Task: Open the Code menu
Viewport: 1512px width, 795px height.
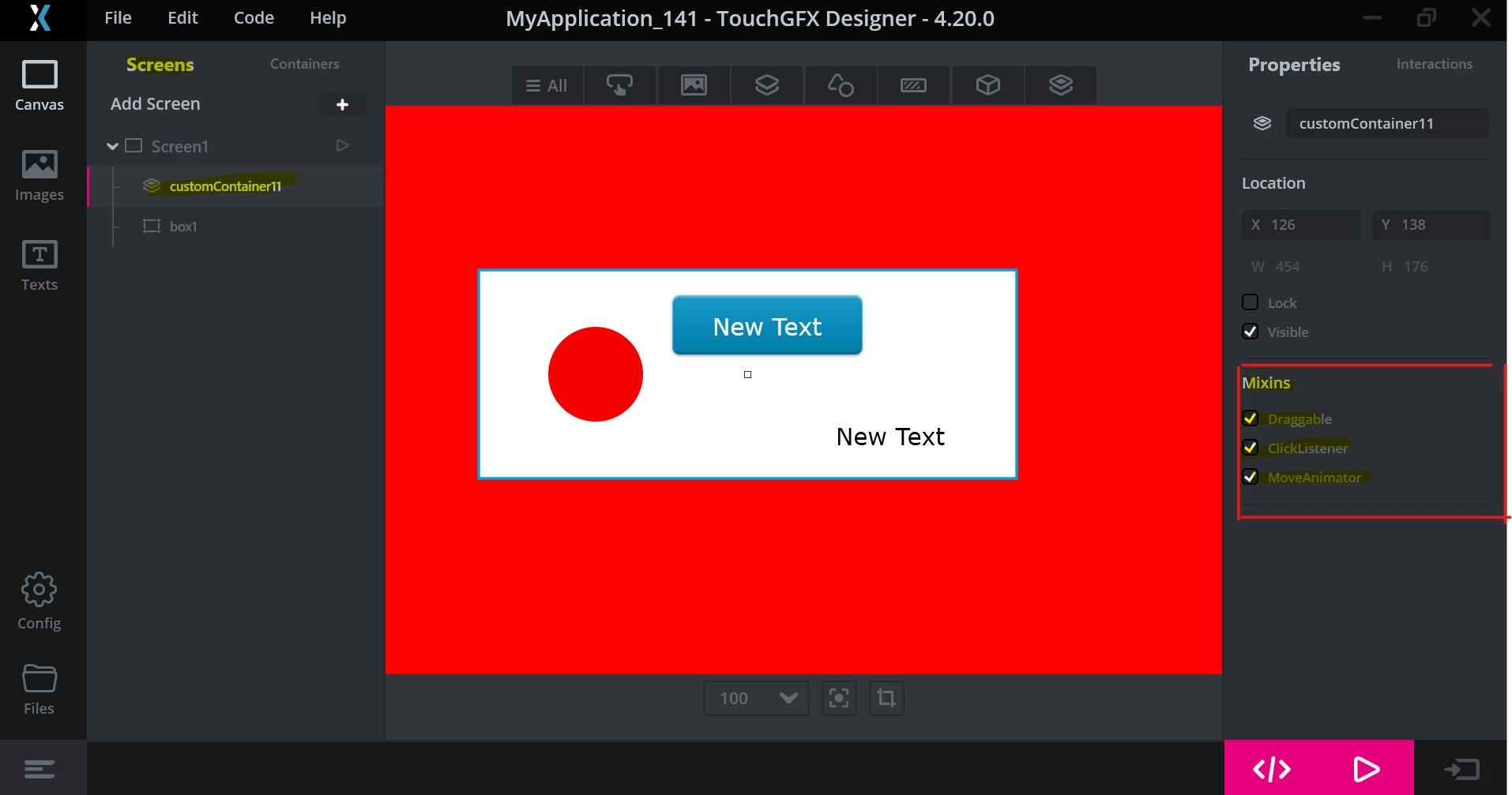Action: click(x=254, y=17)
